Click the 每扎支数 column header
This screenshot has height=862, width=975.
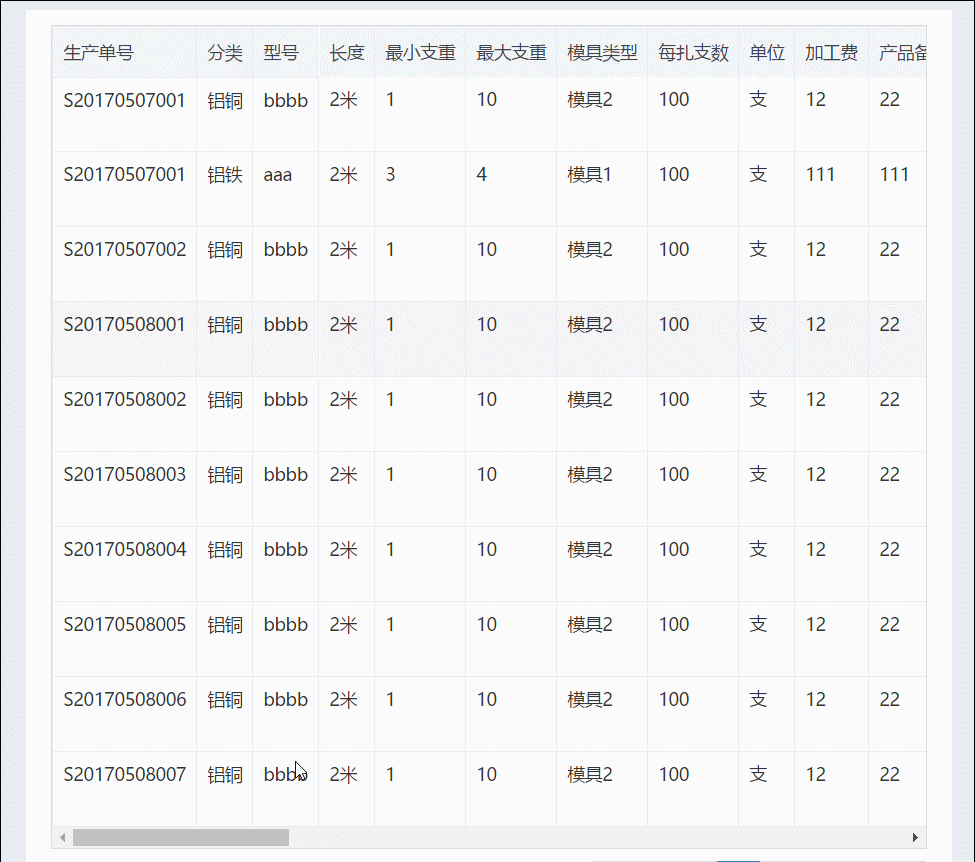[x=693, y=53]
